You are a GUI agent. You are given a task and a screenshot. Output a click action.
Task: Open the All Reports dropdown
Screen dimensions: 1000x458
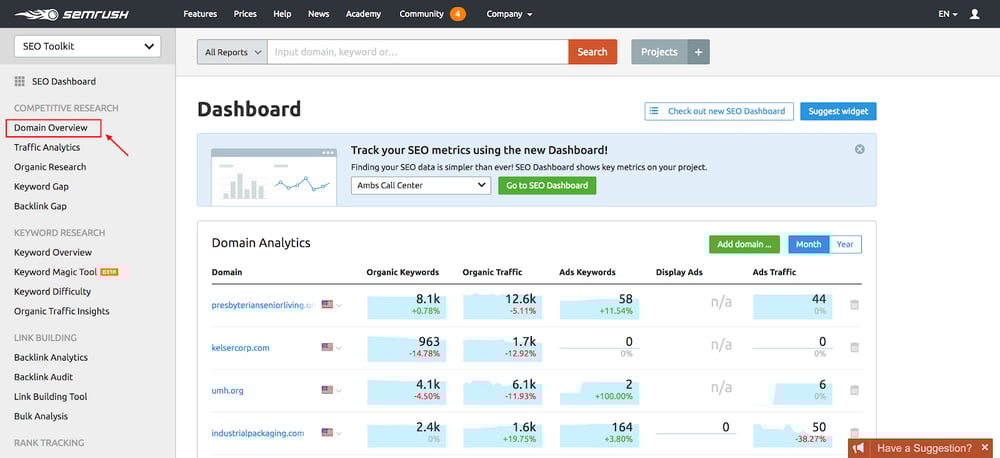(232, 52)
